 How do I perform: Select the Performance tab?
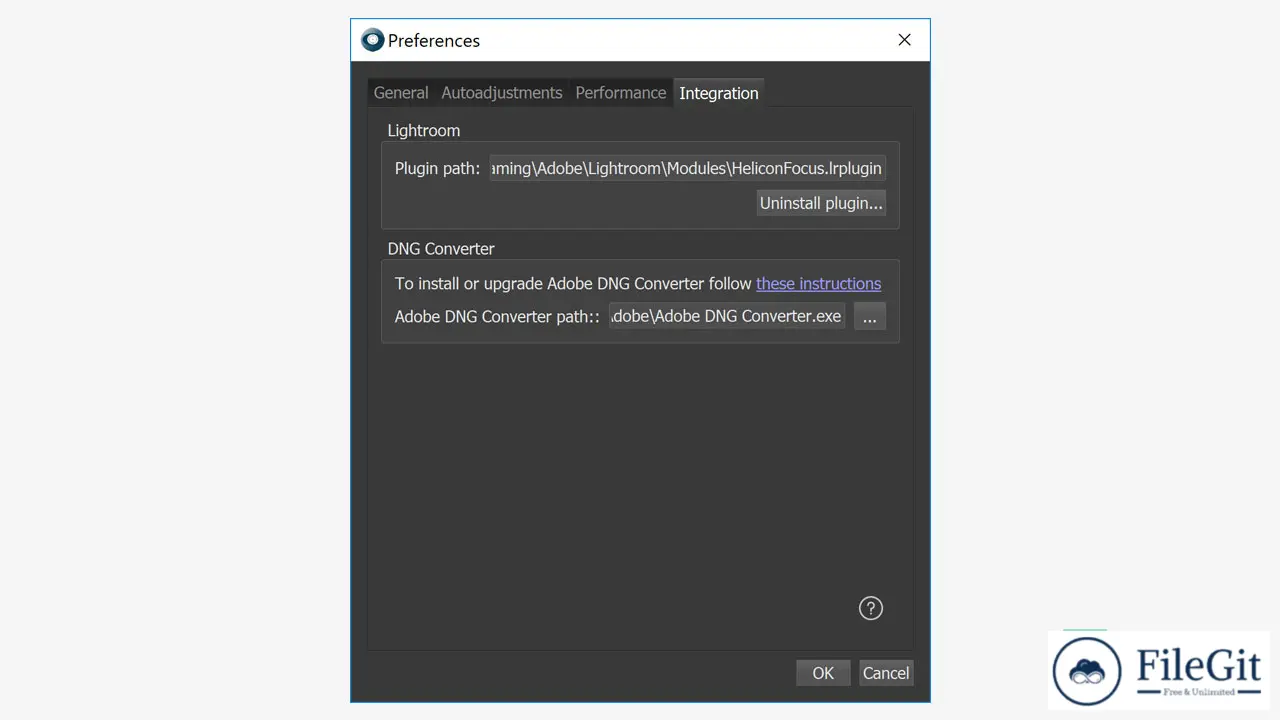621,93
